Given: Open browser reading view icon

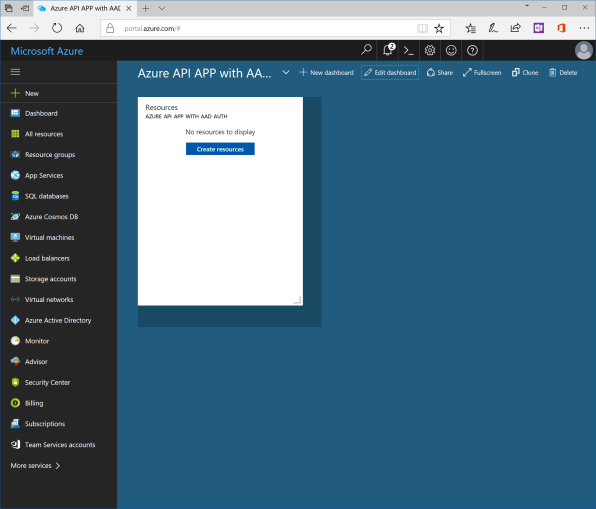Looking at the screenshot, I should coord(422,28).
